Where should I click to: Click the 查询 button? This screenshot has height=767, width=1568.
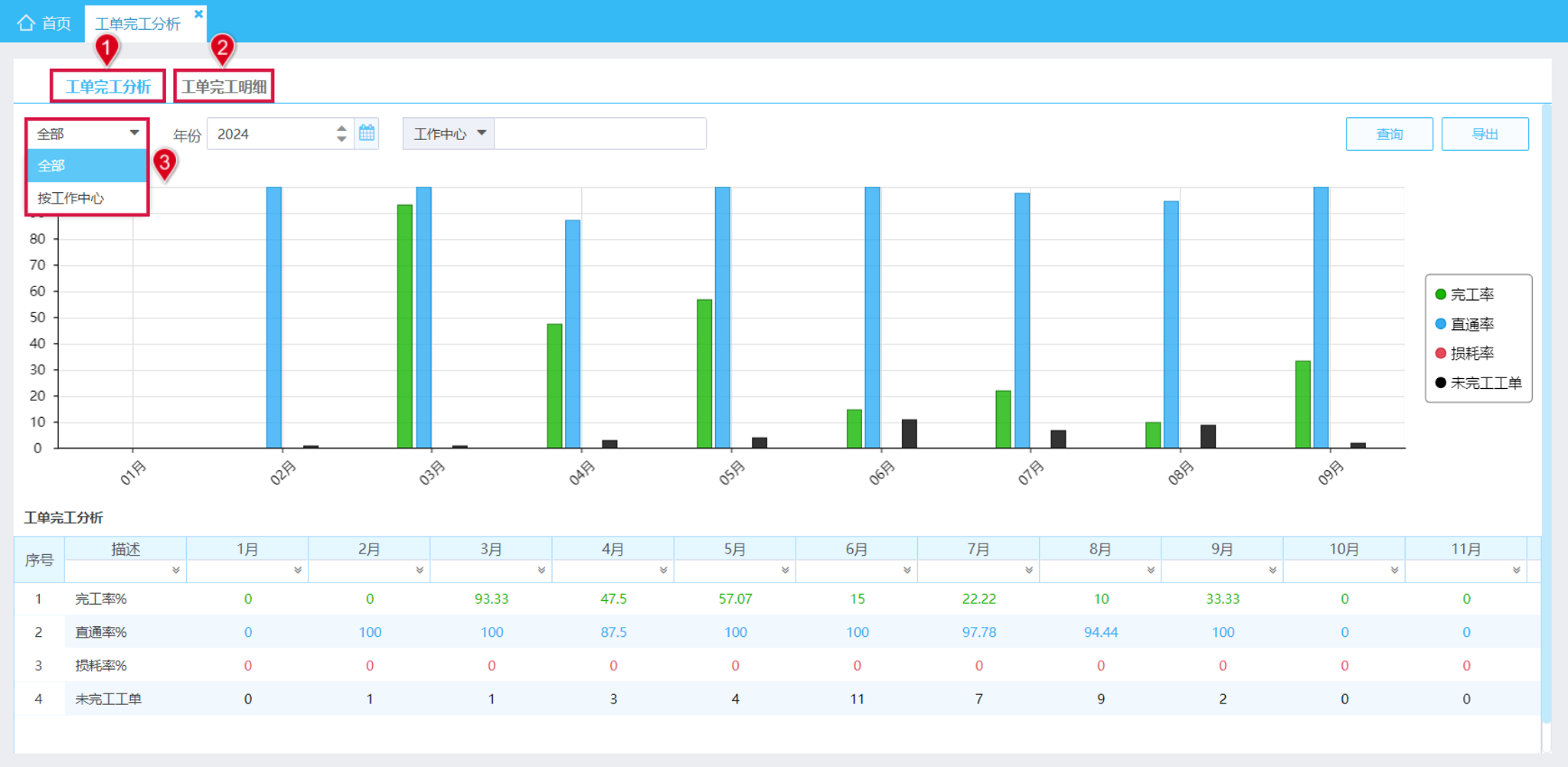coord(1389,134)
